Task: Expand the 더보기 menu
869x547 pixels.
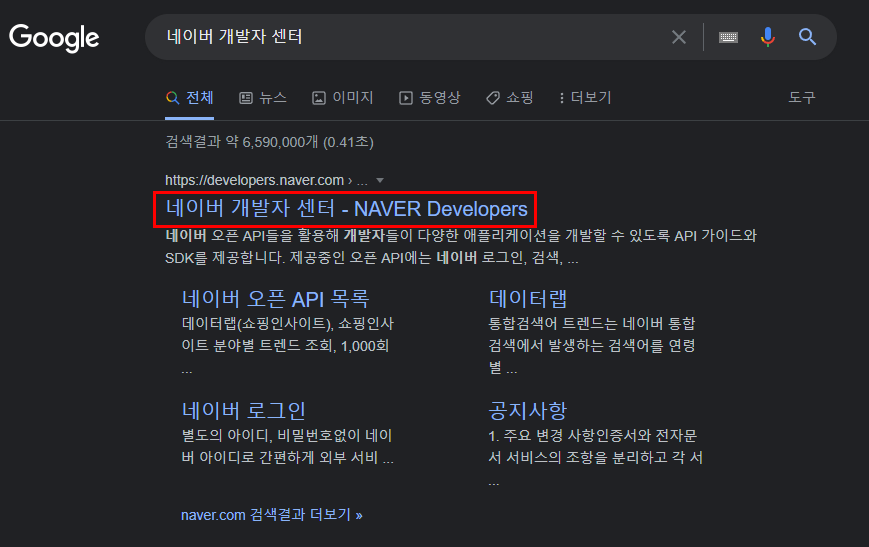Action: point(585,98)
